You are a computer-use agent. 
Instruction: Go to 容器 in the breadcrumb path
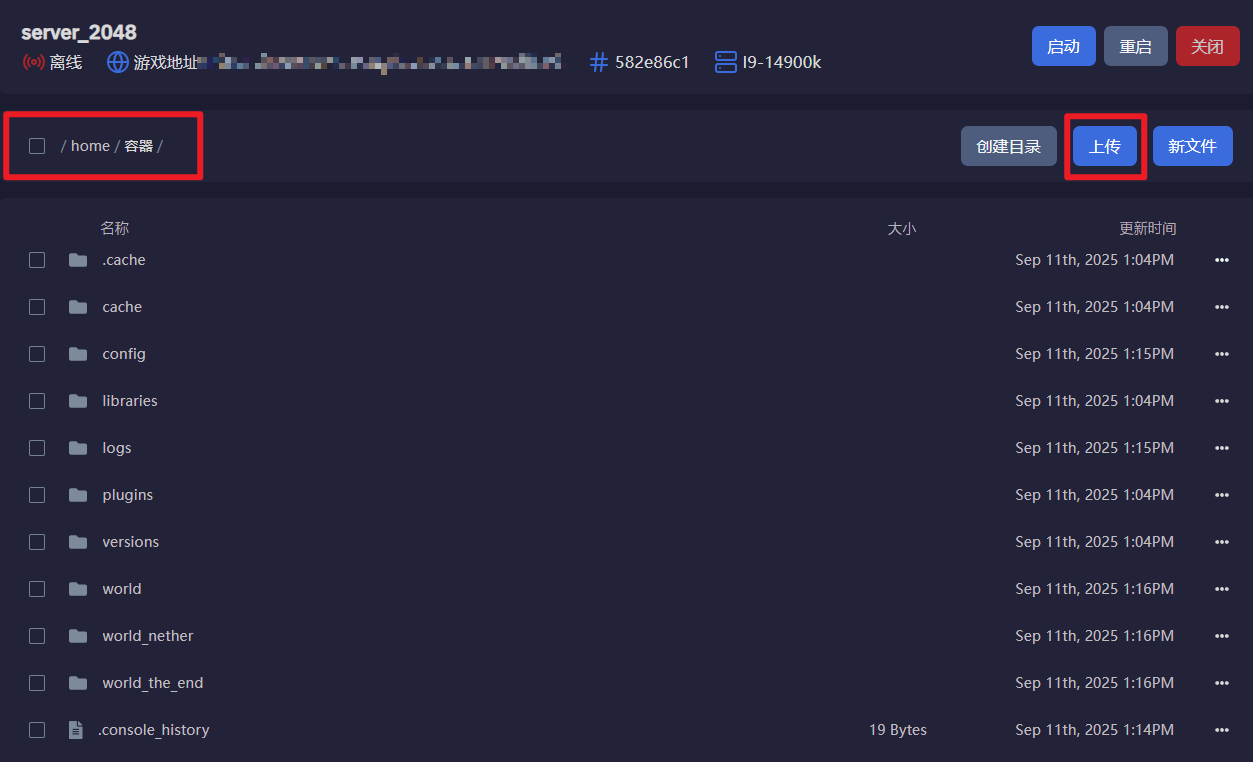[139, 146]
